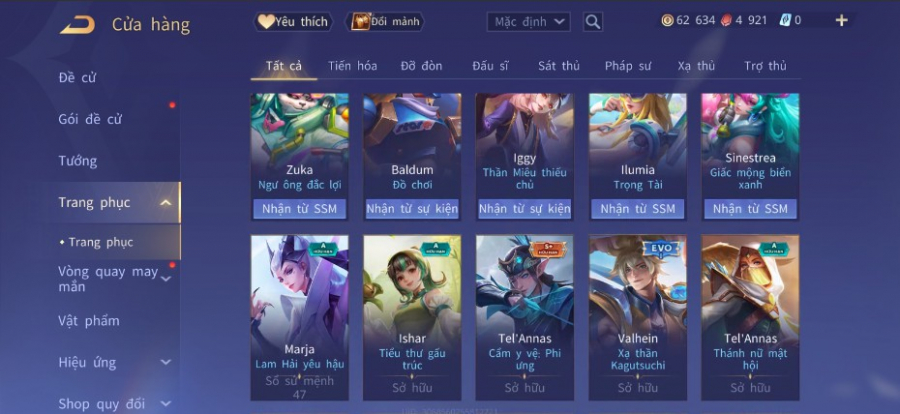This screenshot has width=900, height=414.
Task: Select the Valhein Xạ thần Kagutsuchi skin card
Action: 638,318
